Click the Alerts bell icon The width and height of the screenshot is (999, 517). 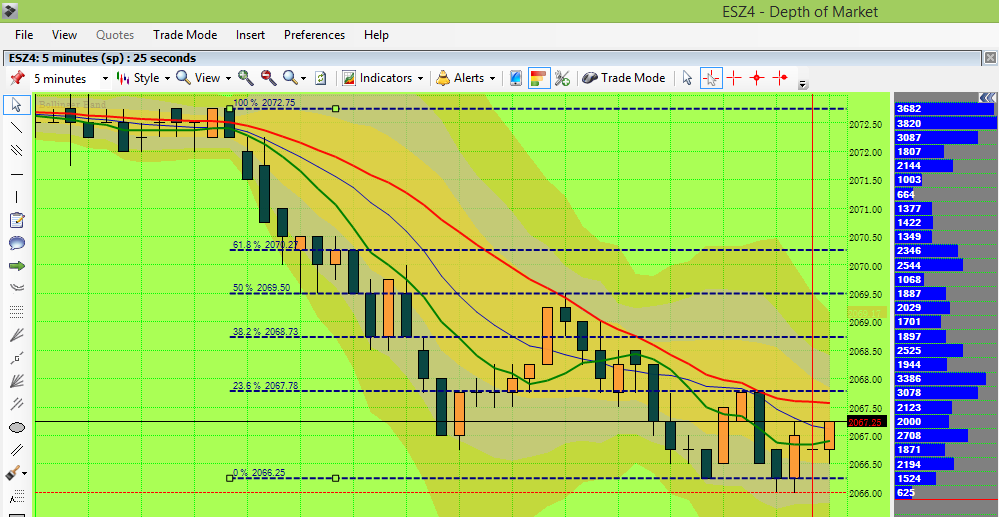point(443,78)
